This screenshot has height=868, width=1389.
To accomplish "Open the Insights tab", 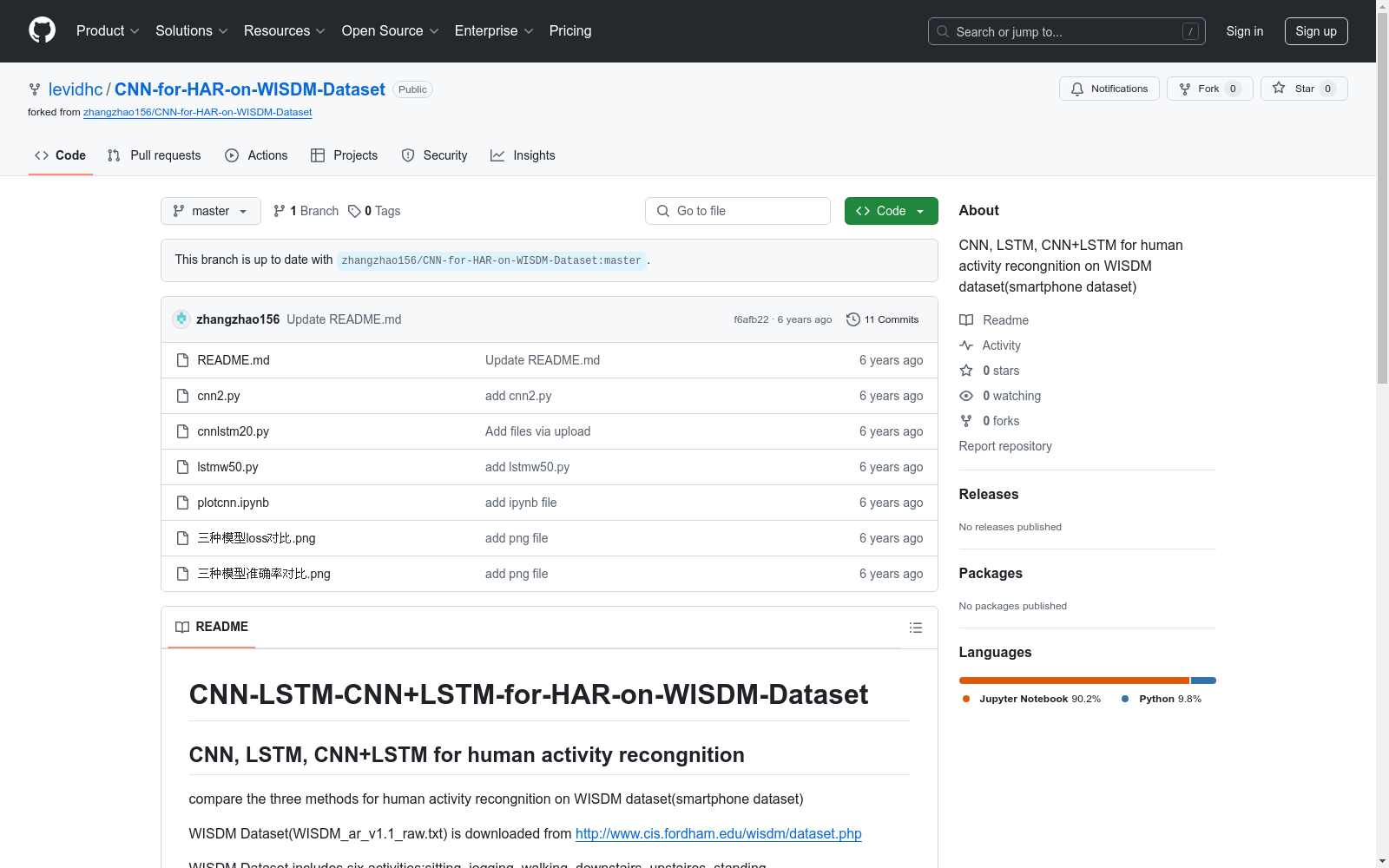I will [x=523, y=155].
